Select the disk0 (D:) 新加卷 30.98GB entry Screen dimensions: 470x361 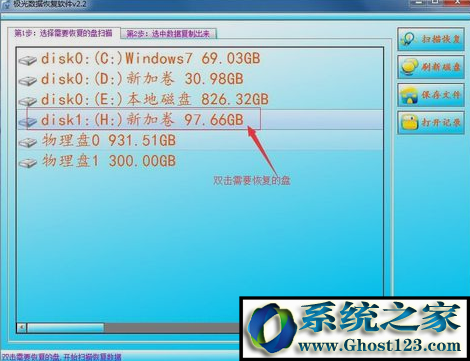click(142, 79)
